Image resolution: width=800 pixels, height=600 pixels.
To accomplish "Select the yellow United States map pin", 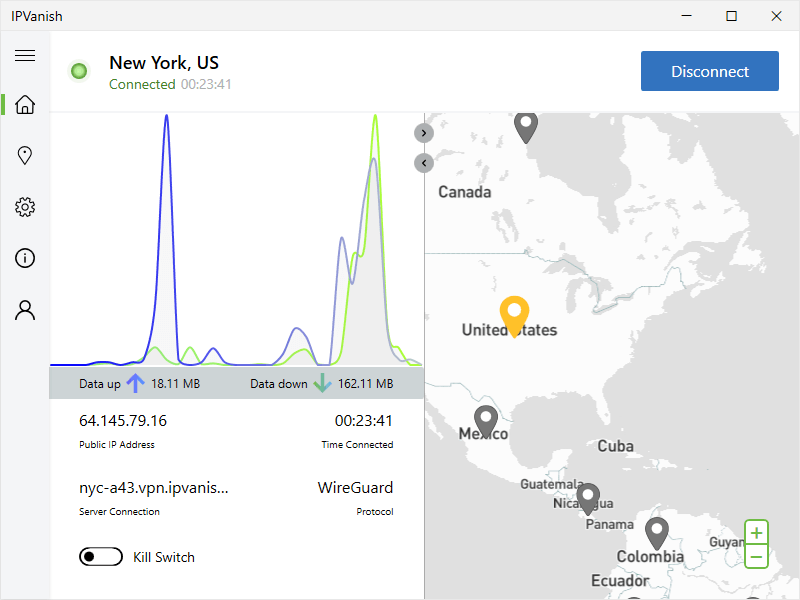I will pyautogui.click(x=514, y=315).
